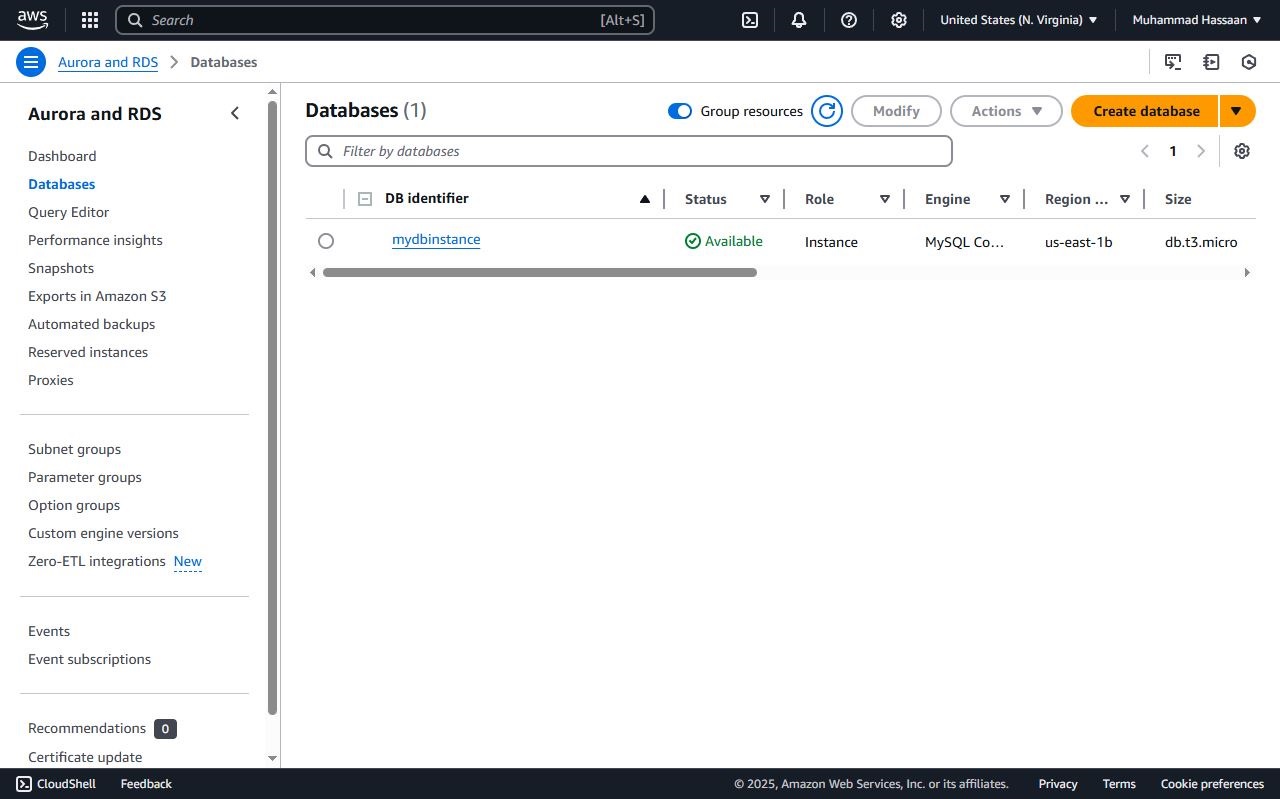Open Dashboard in sidebar
1280x799 pixels.
(x=62, y=156)
